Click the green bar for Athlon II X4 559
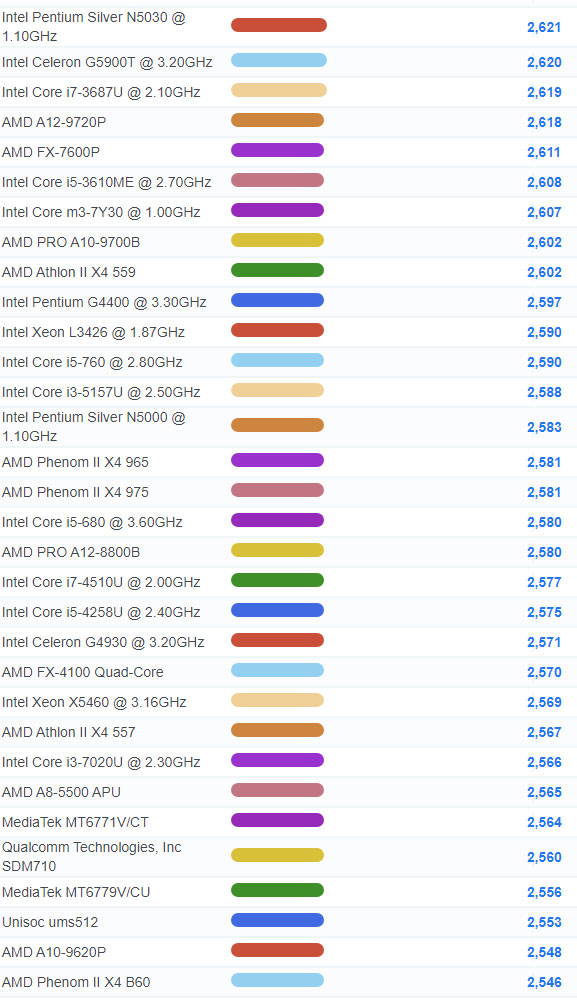577x1000 pixels. click(277, 270)
